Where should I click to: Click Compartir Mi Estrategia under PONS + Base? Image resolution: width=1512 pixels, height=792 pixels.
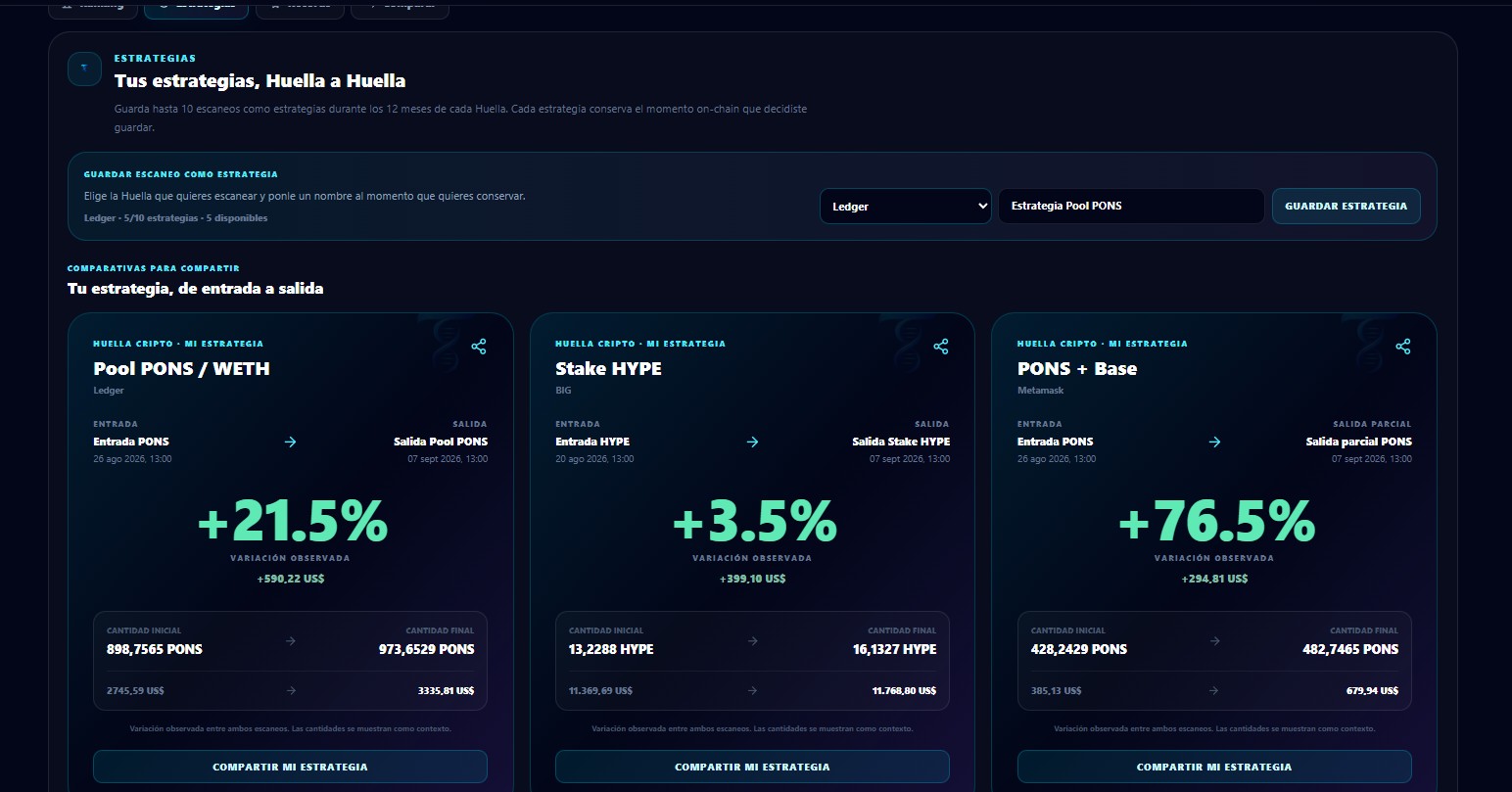(1214, 767)
